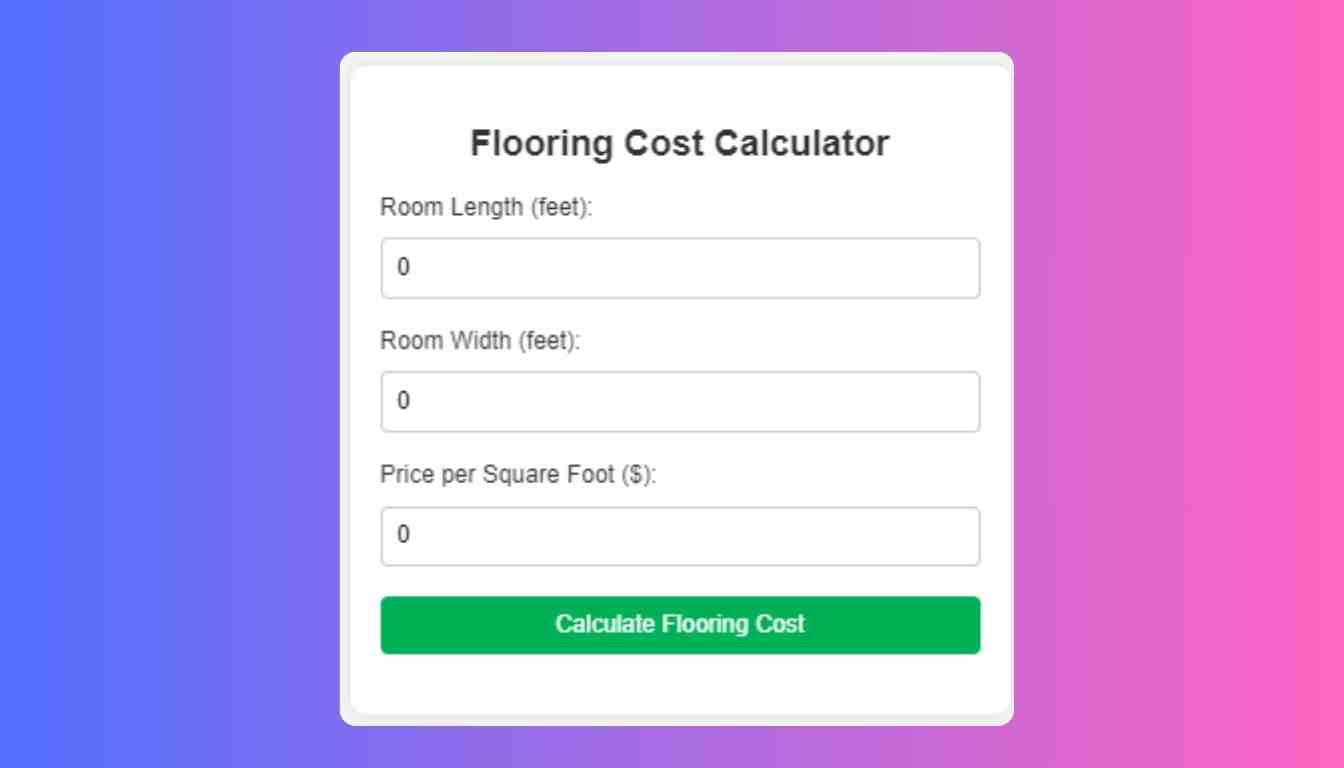Click inside the Price per Square Foot field
The image size is (1344, 768).
(x=680, y=535)
